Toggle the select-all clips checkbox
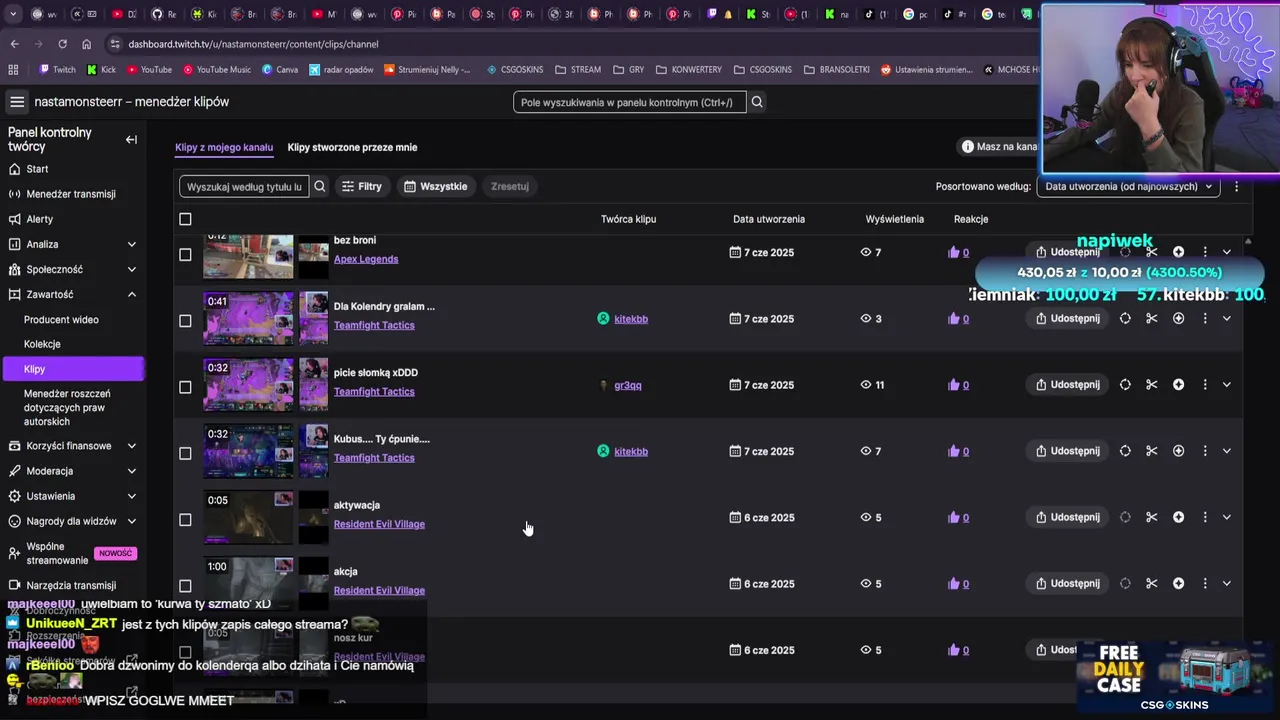Image resolution: width=1280 pixels, height=720 pixels. (x=185, y=219)
